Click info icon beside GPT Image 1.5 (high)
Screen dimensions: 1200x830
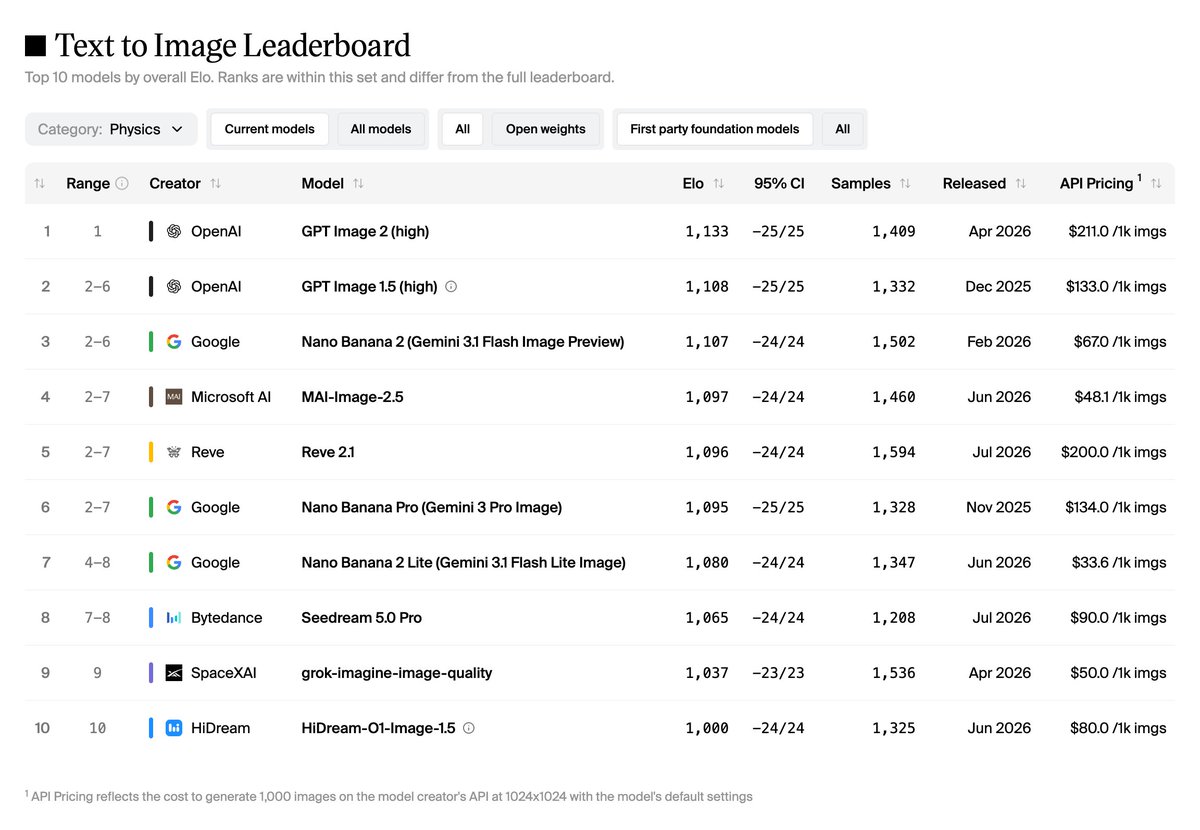tap(451, 286)
